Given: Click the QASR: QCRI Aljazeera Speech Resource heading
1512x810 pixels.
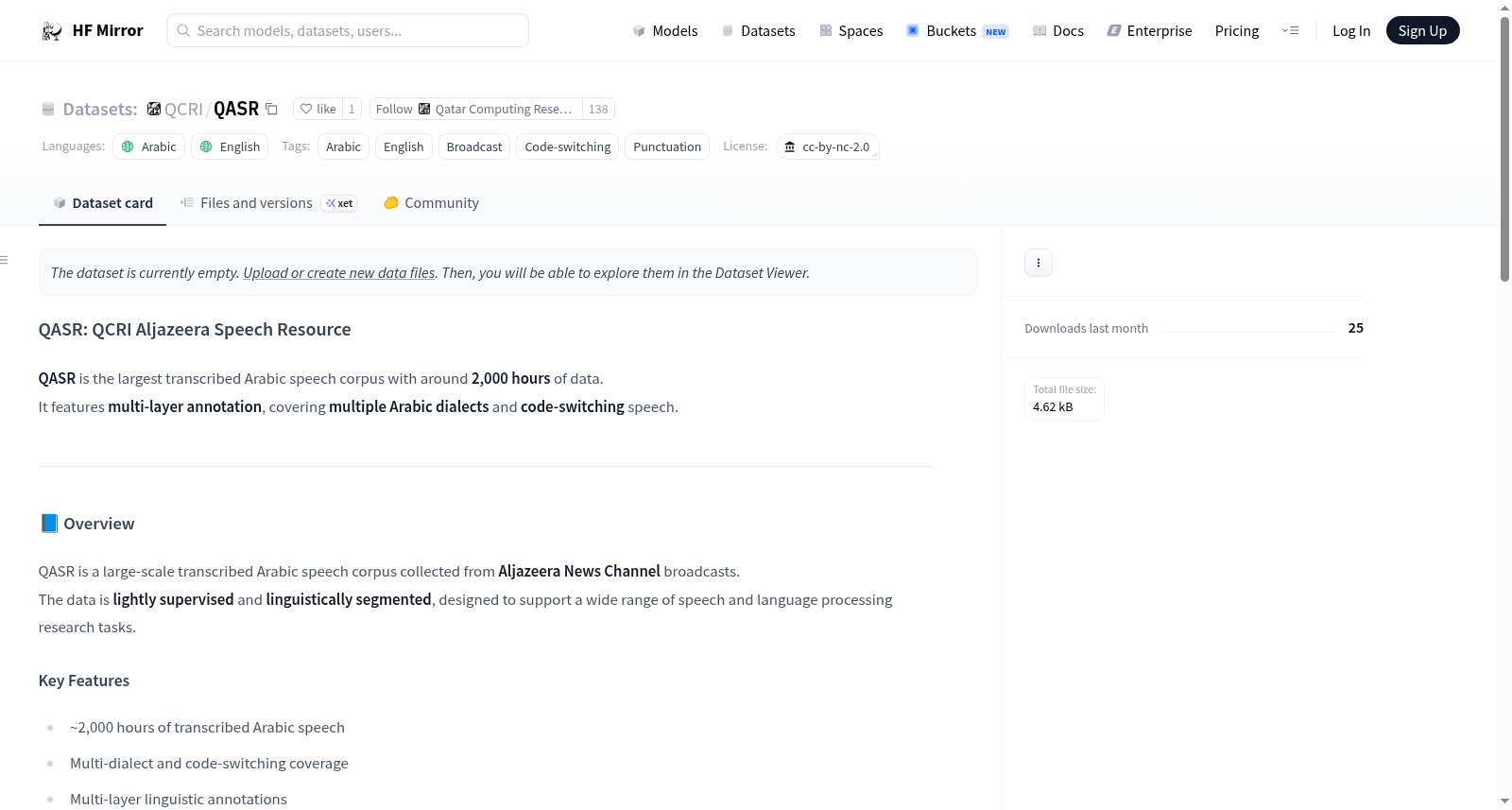Looking at the screenshot, I should pyautogui.click(x=195, y=330).
